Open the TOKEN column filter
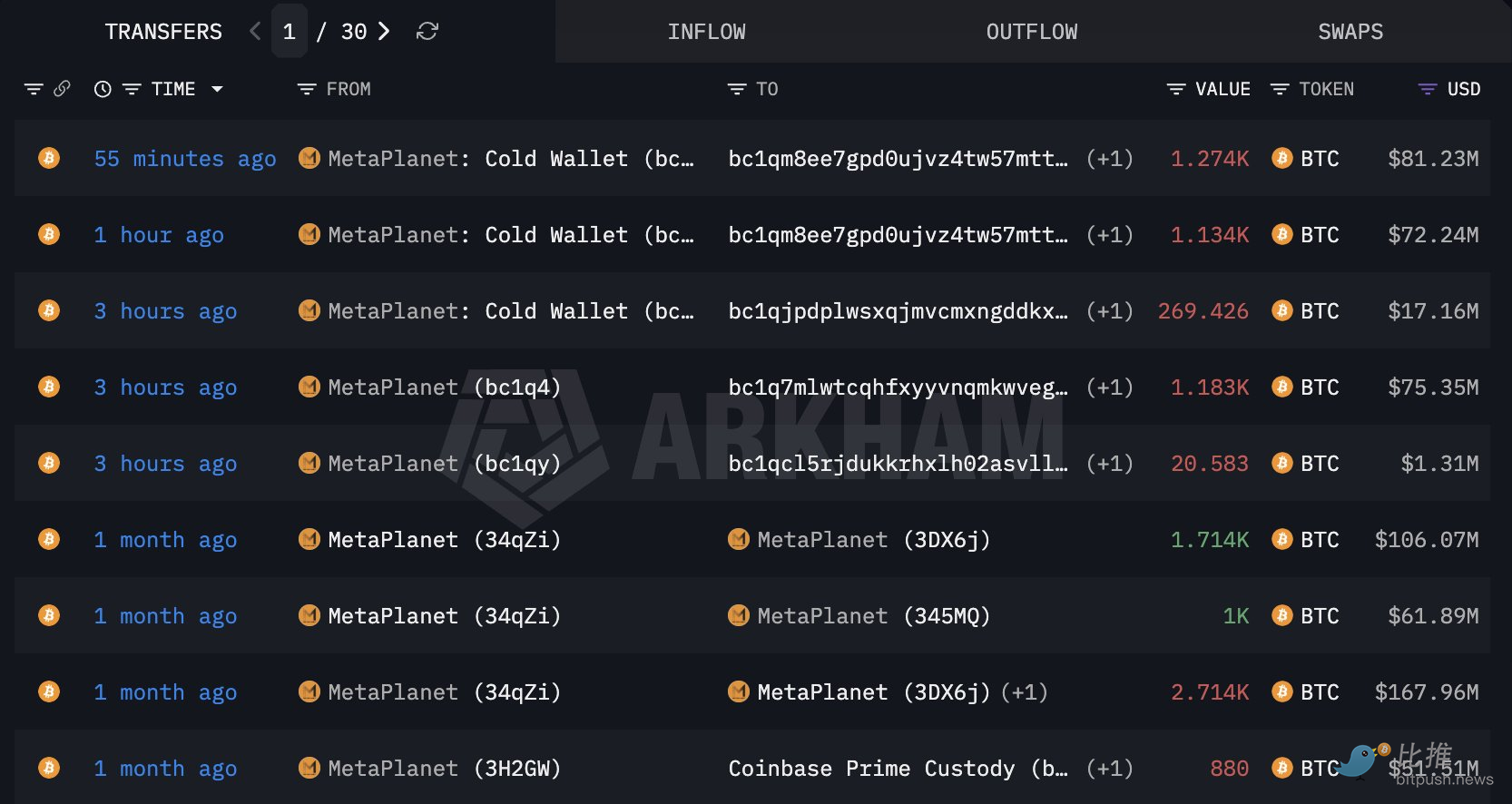 click(1280, 89)
